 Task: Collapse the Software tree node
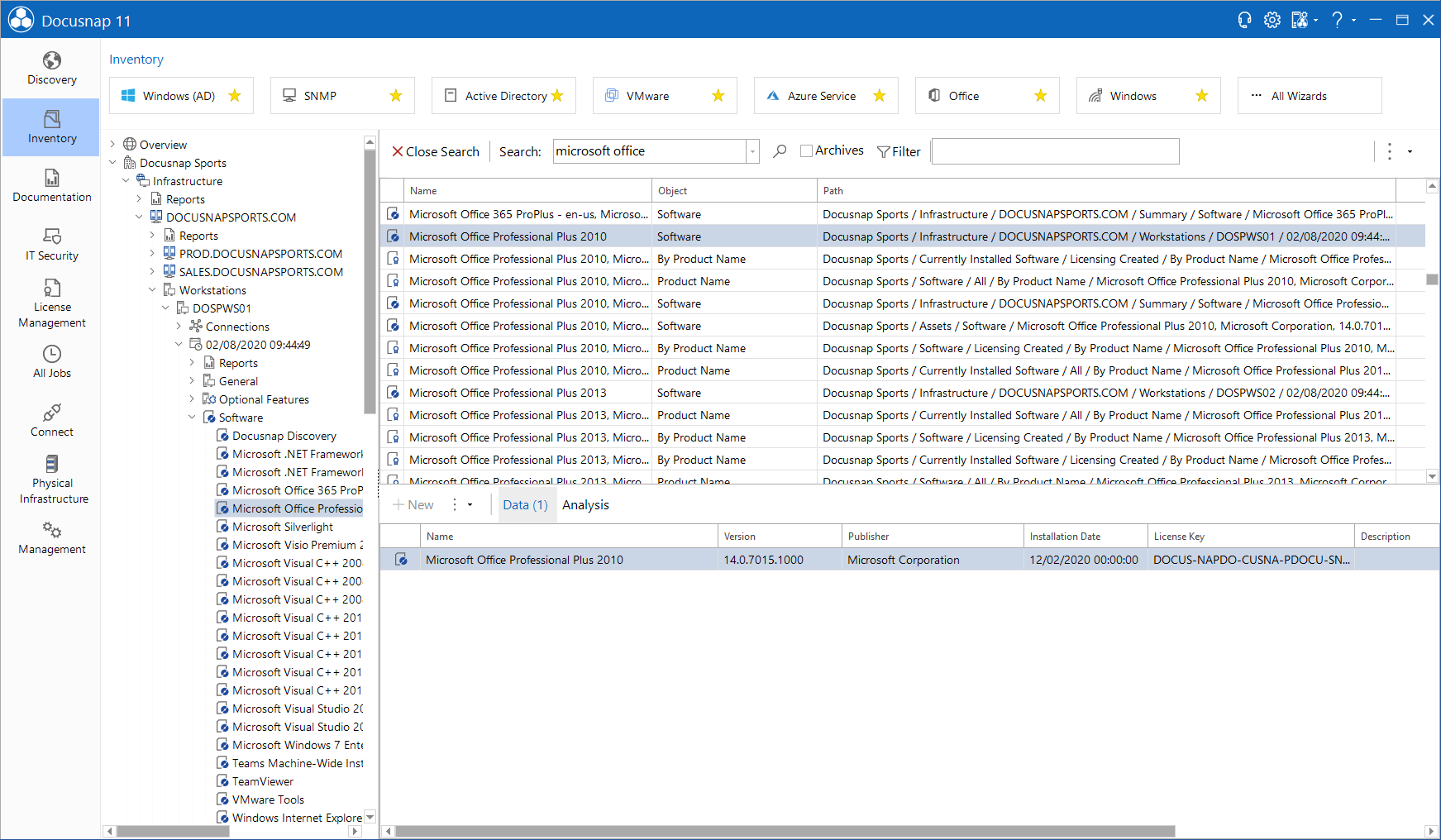click(x=193, y=418)
